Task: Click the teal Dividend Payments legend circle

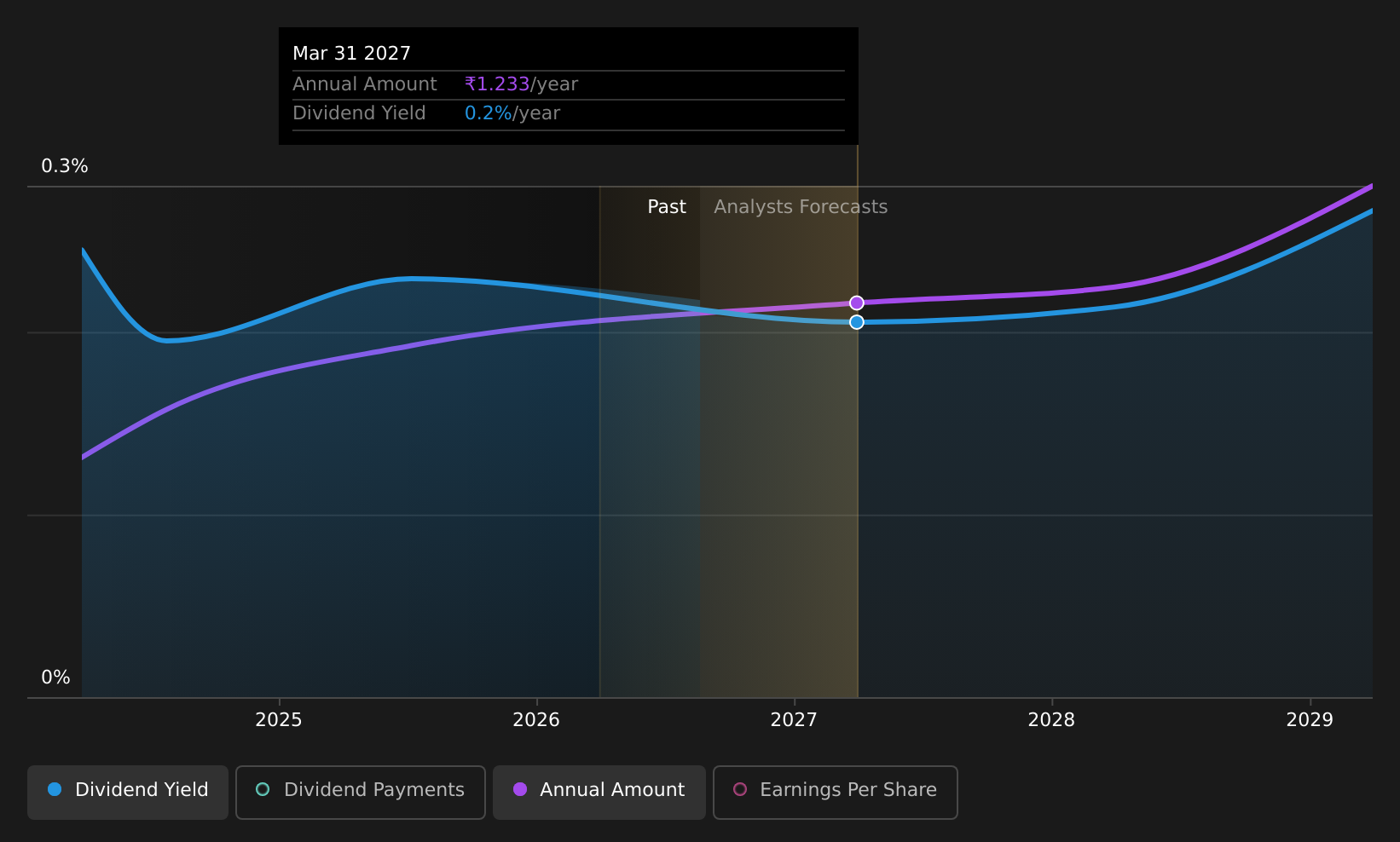Action: (263, 789)
